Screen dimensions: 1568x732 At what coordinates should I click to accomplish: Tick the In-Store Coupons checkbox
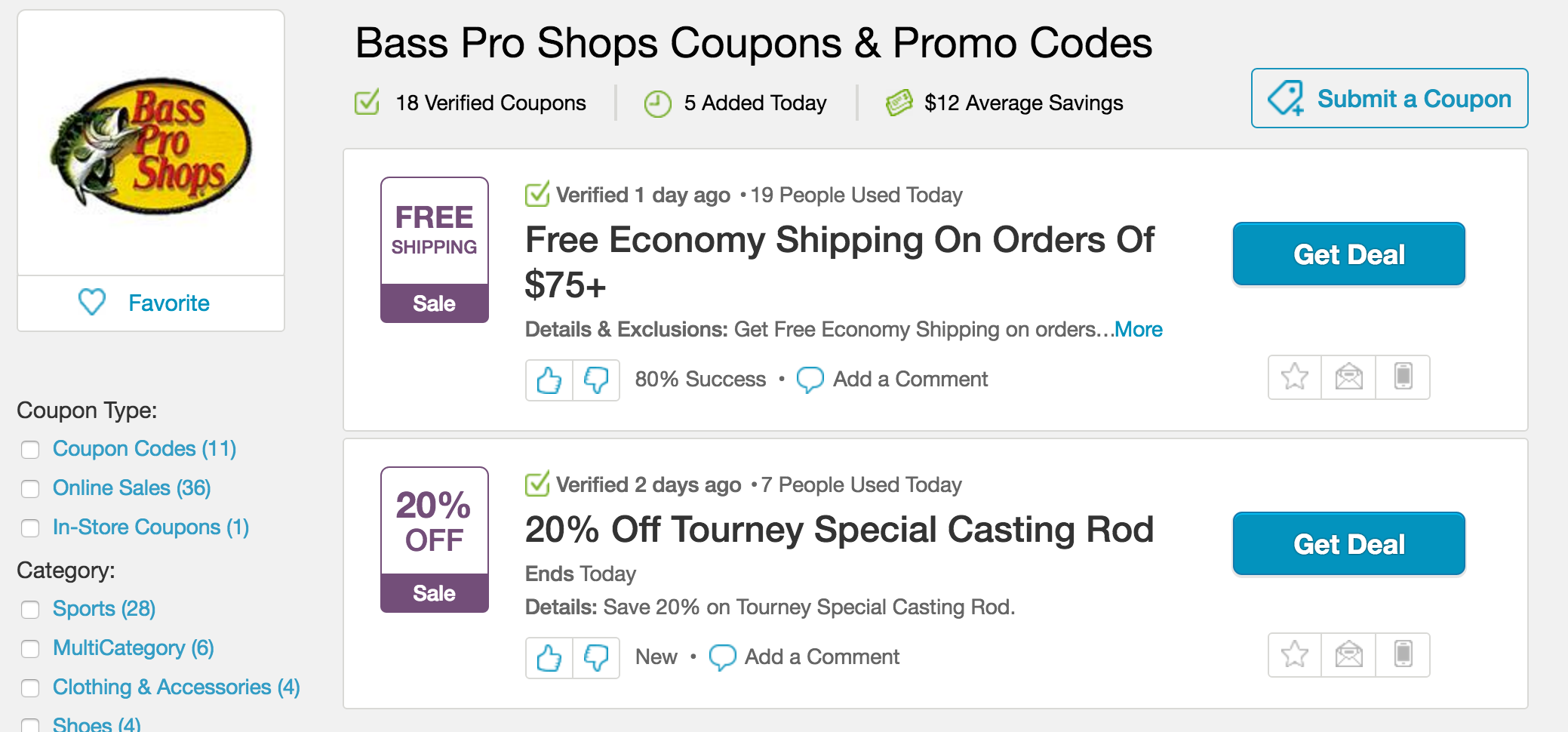(30, 528)
